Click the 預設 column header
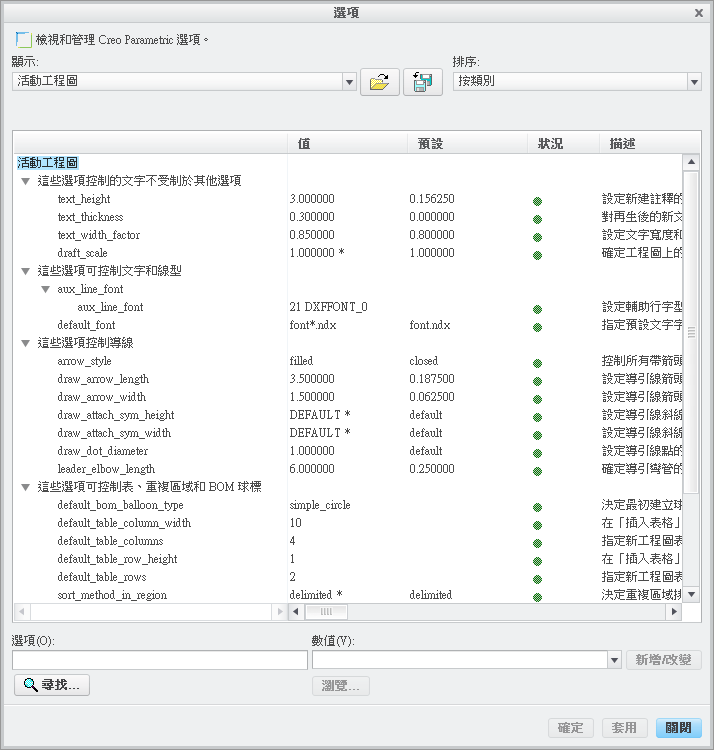The height and width of the screenshot is (750, 714). coord(467,143)
